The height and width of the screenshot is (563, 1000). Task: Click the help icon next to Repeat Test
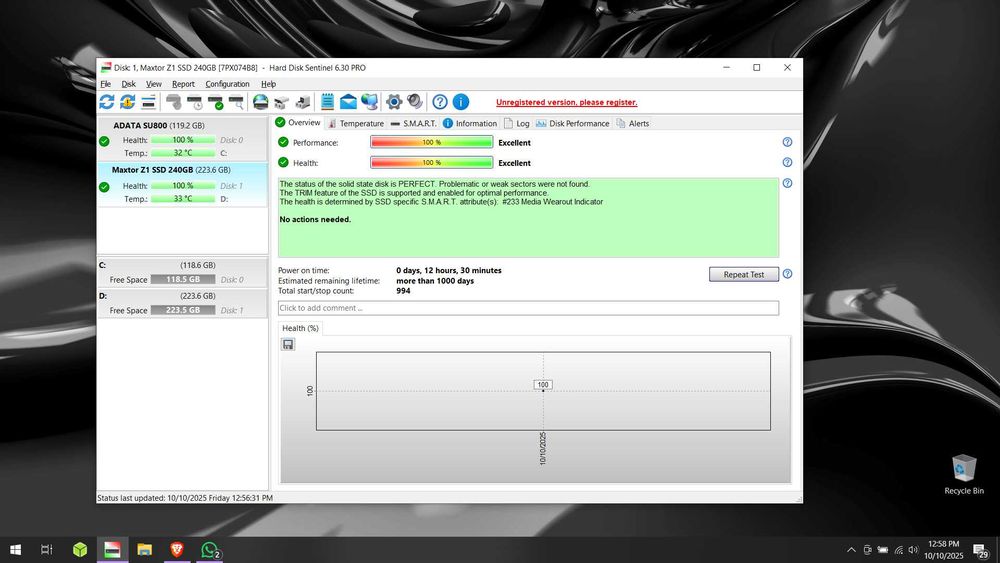click(787, 274)
